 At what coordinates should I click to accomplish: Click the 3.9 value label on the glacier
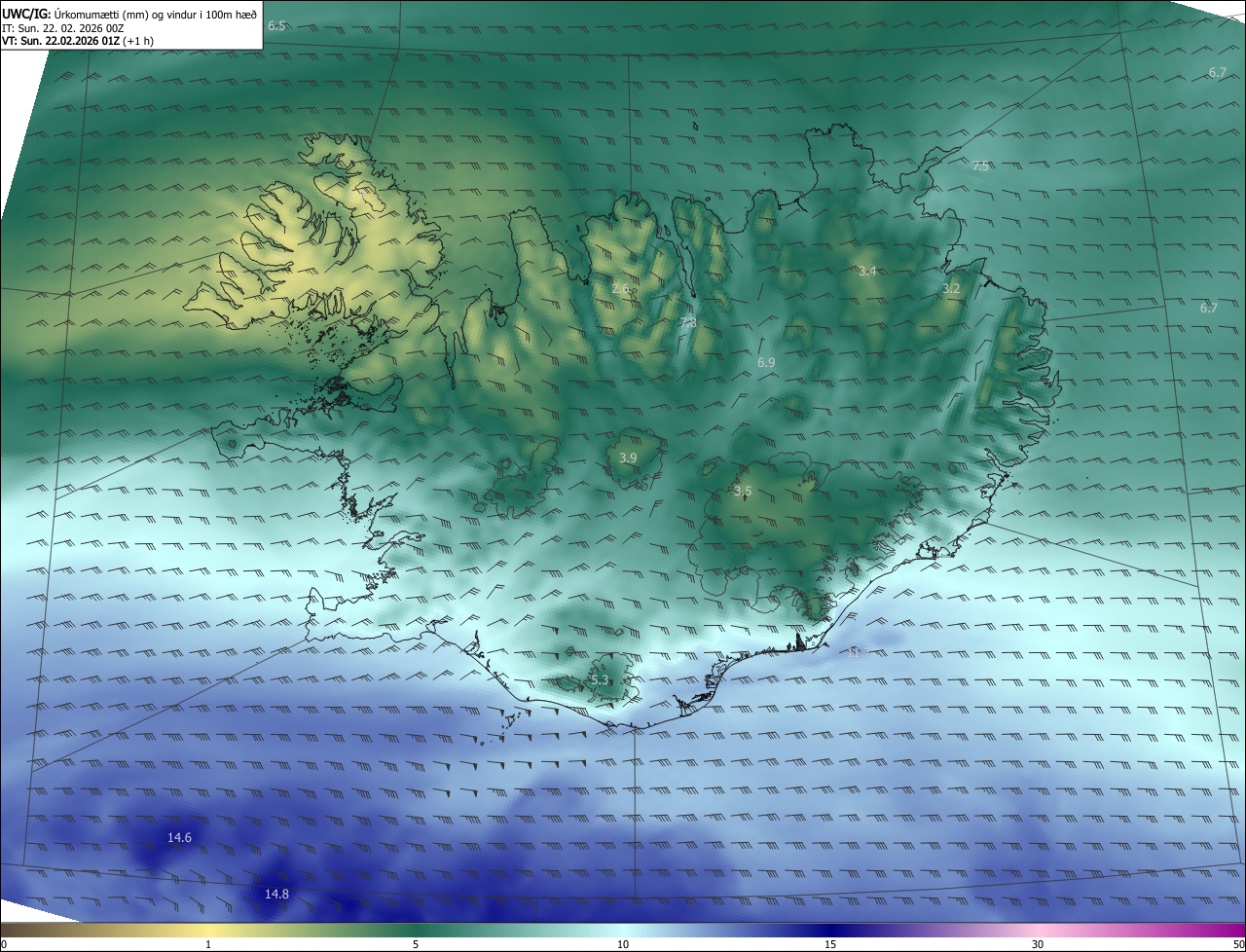pos(628,458)
